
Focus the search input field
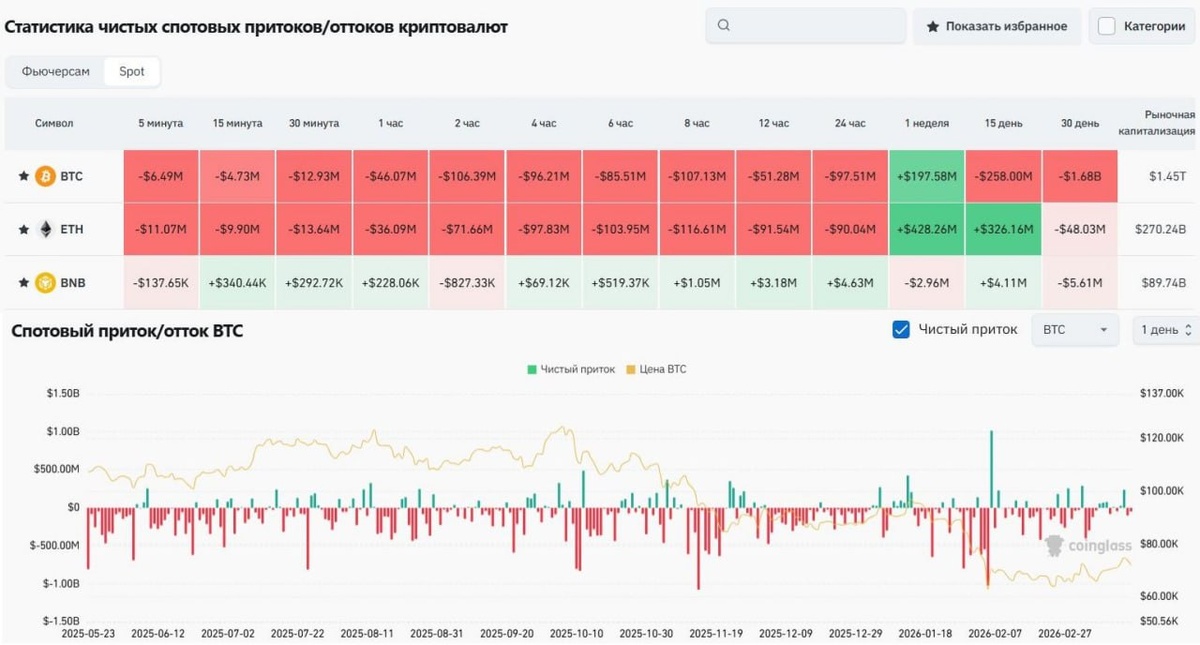(806, 26)
